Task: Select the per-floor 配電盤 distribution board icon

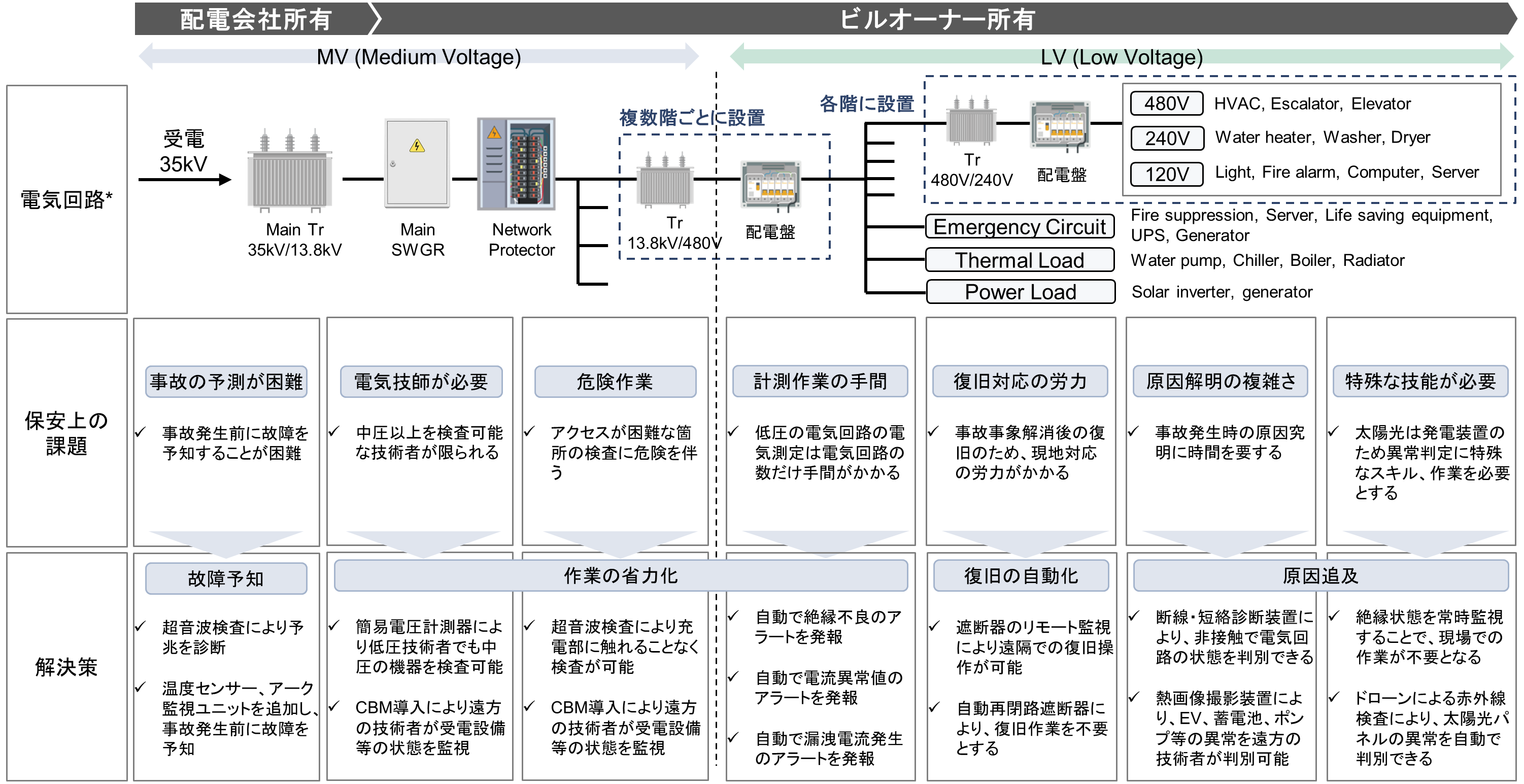Action: coord(1060,124)
